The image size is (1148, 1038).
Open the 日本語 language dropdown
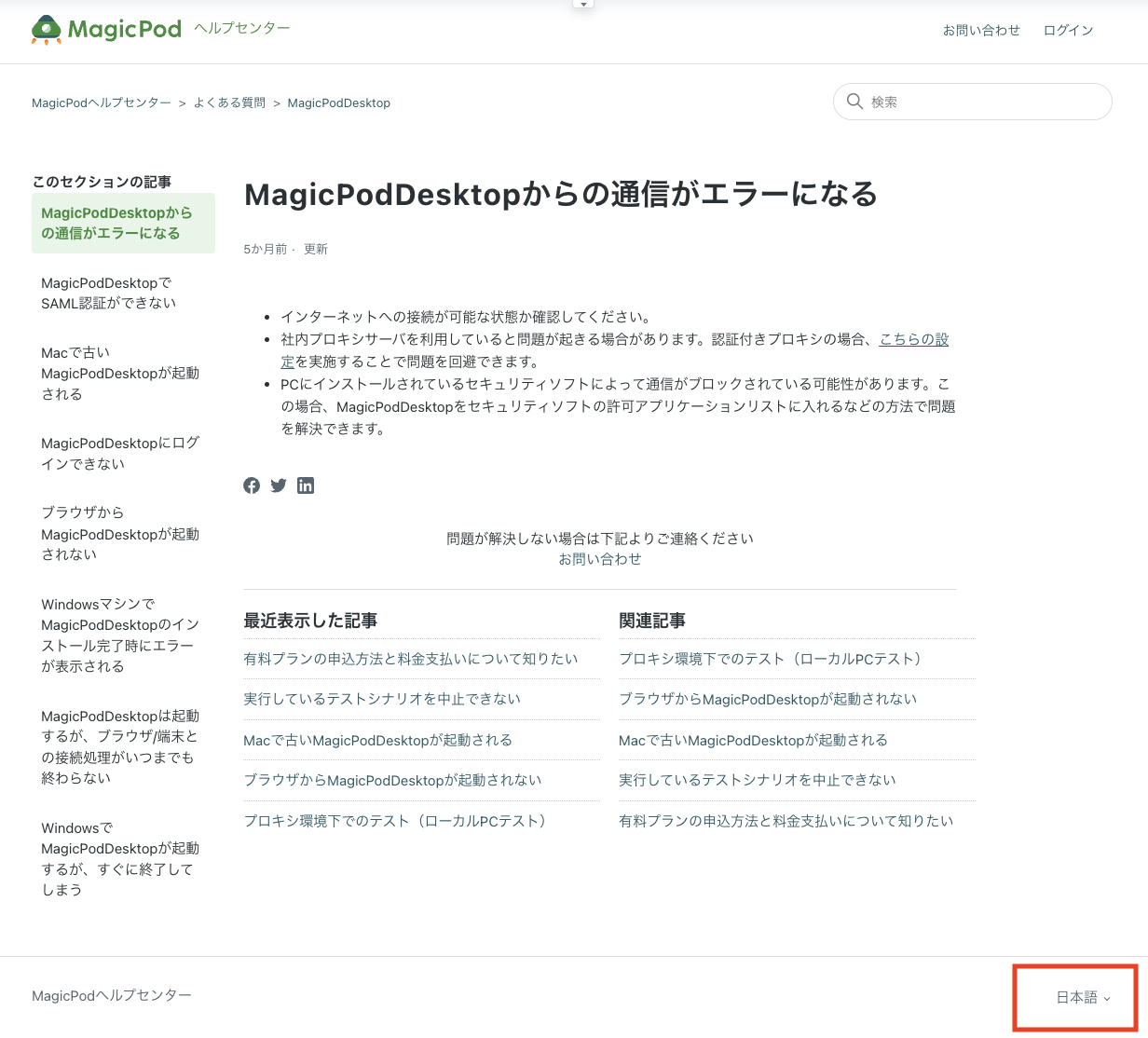point(1083,997)
